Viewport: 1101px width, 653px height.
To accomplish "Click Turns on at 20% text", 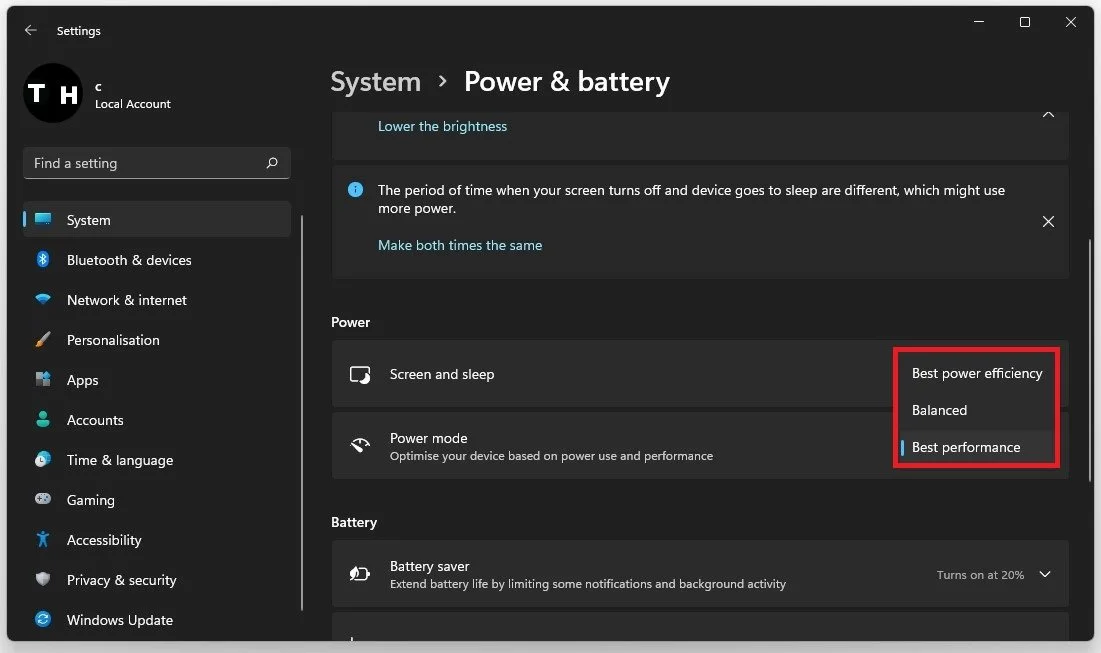I will click(980, 575).
